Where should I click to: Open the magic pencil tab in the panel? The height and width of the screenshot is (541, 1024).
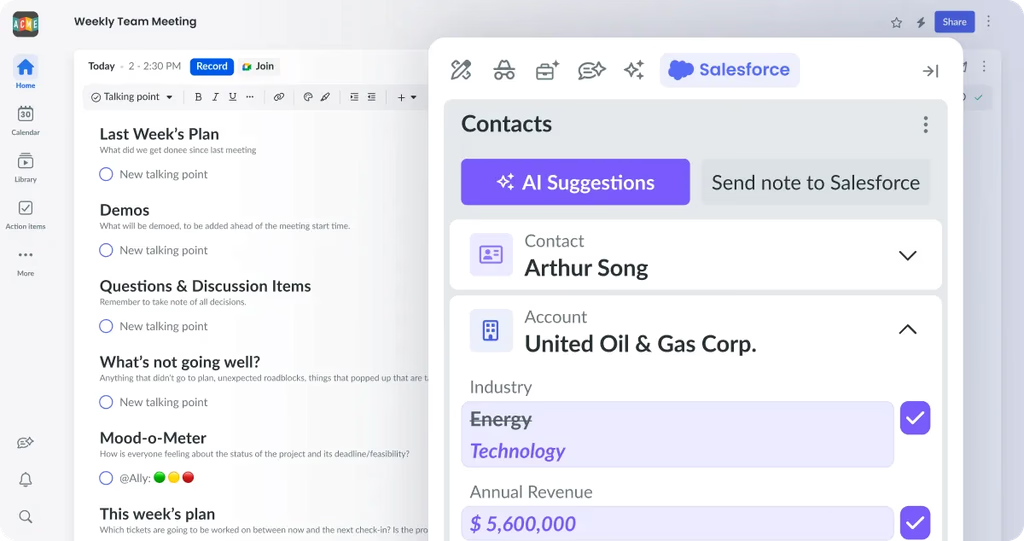461,70
